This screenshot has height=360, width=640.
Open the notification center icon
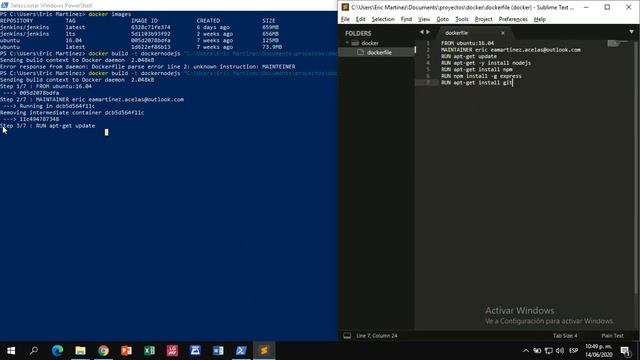(x=625, y=351)
